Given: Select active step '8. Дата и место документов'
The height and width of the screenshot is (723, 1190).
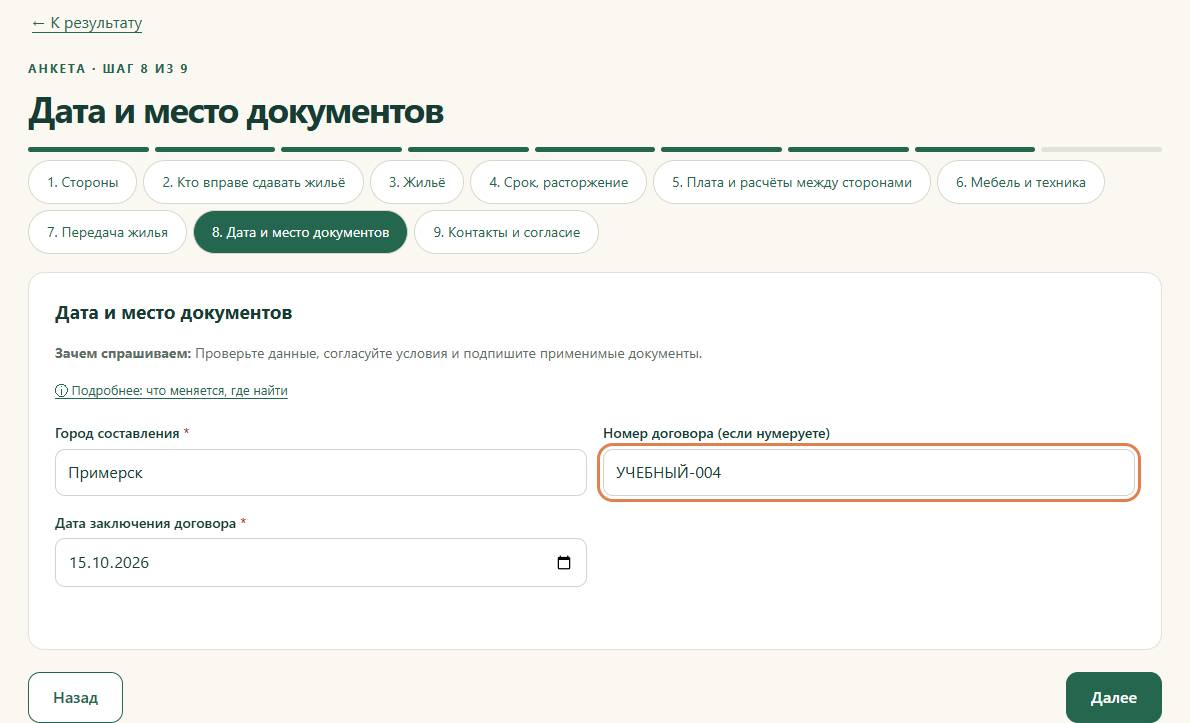Looking at the screenshot, I should point(301,232).
